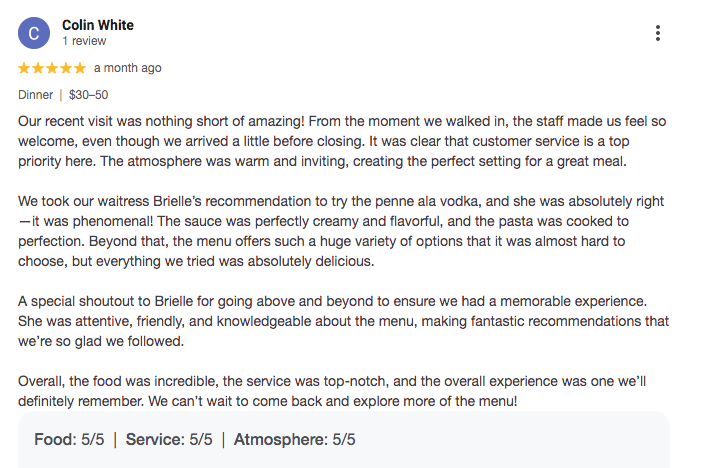This screenshot has height=468, width=709.
Task: Click Colin White's round C avatar
Action: point(34,33)
